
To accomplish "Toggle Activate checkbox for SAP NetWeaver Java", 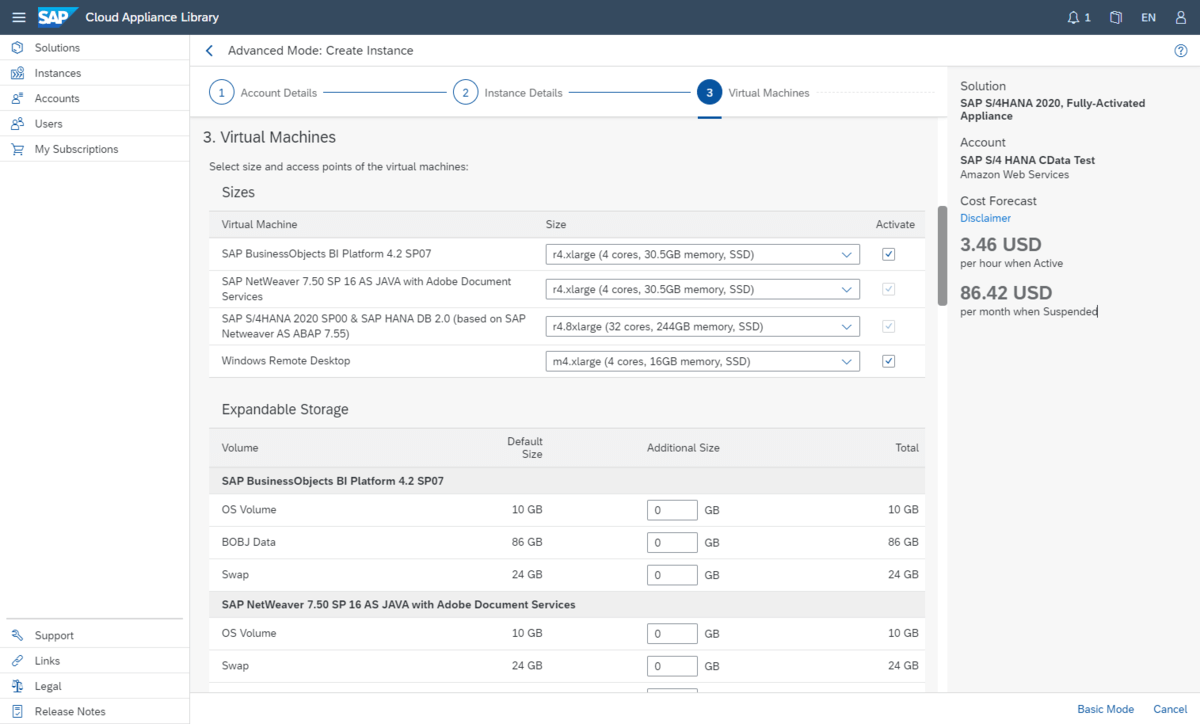I will point(888,290).
